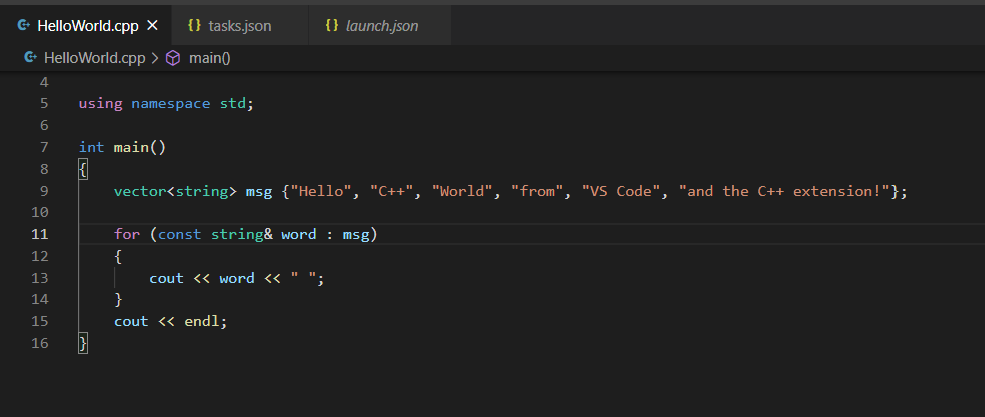Click the C++ file icon on HelloWorld.cpp tab
Viewport: 985px width, 417px height.
[x=23, y=26]
